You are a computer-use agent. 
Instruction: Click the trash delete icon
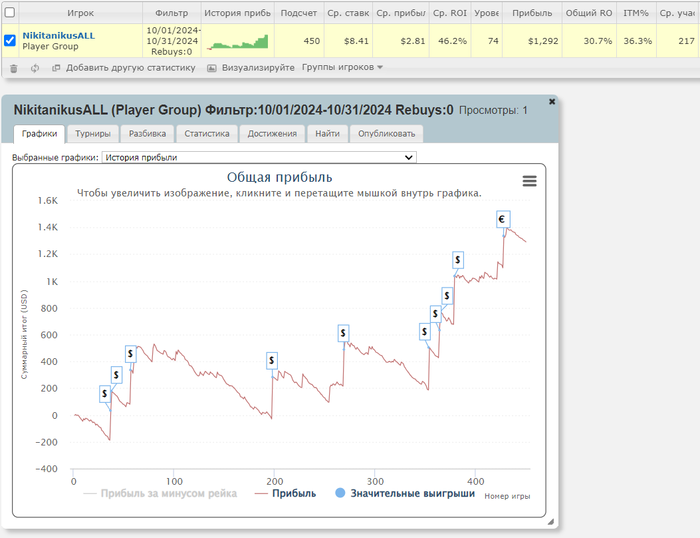click(14, 68)
